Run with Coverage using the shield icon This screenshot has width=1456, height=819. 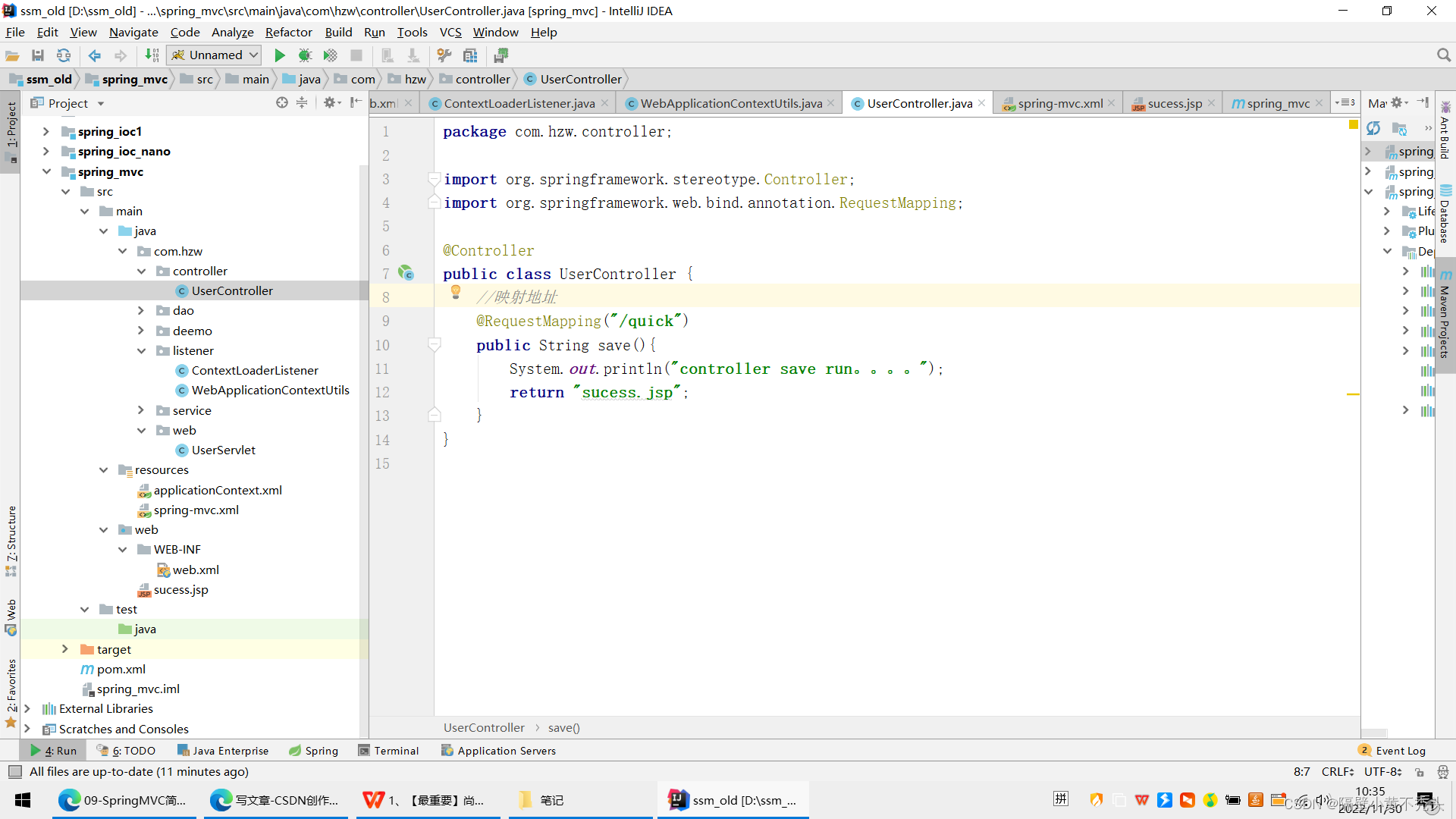tap(330, 55)
